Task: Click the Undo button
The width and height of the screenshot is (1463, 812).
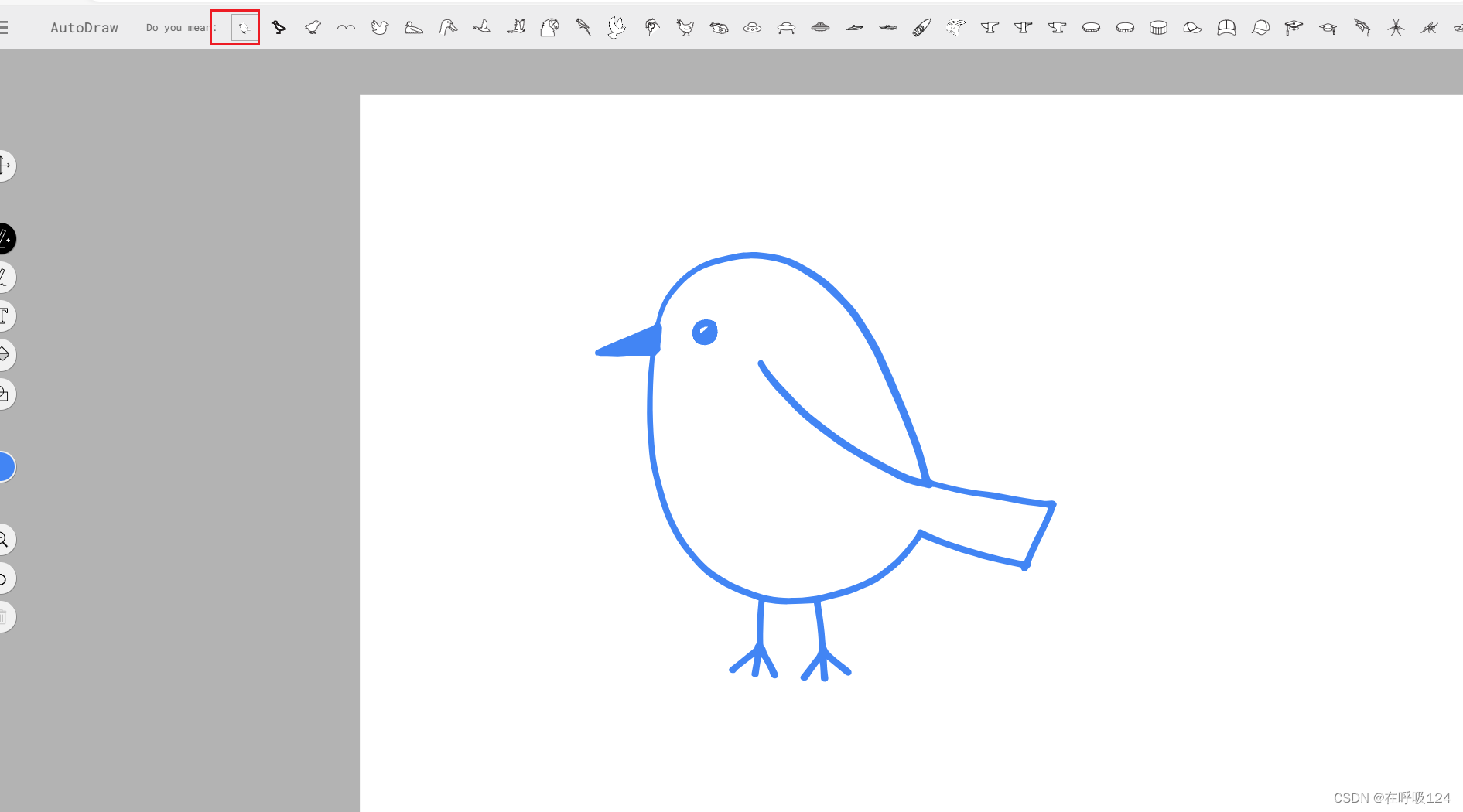Action: click(x=5, y=578)
